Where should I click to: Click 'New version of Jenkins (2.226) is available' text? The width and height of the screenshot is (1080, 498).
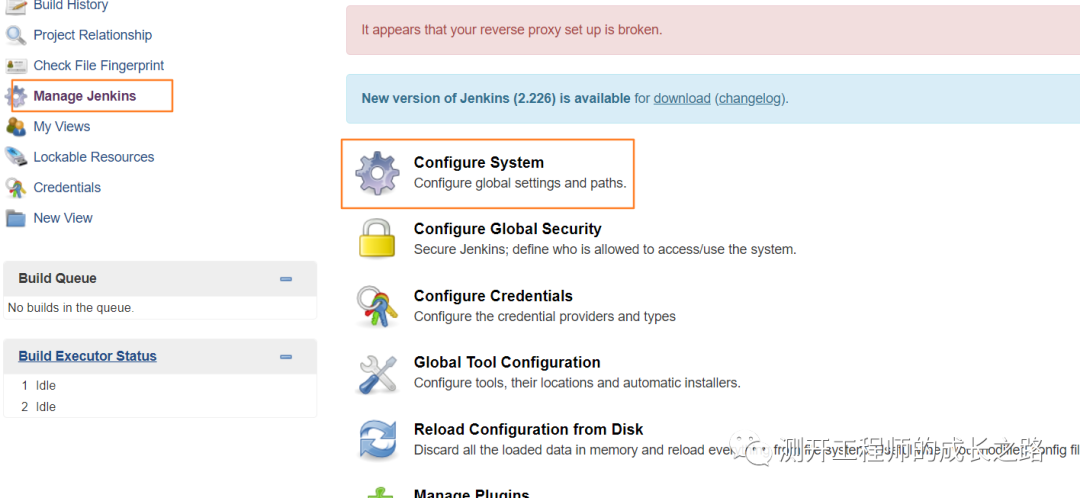pyautogui.click(x=496, y=98)
